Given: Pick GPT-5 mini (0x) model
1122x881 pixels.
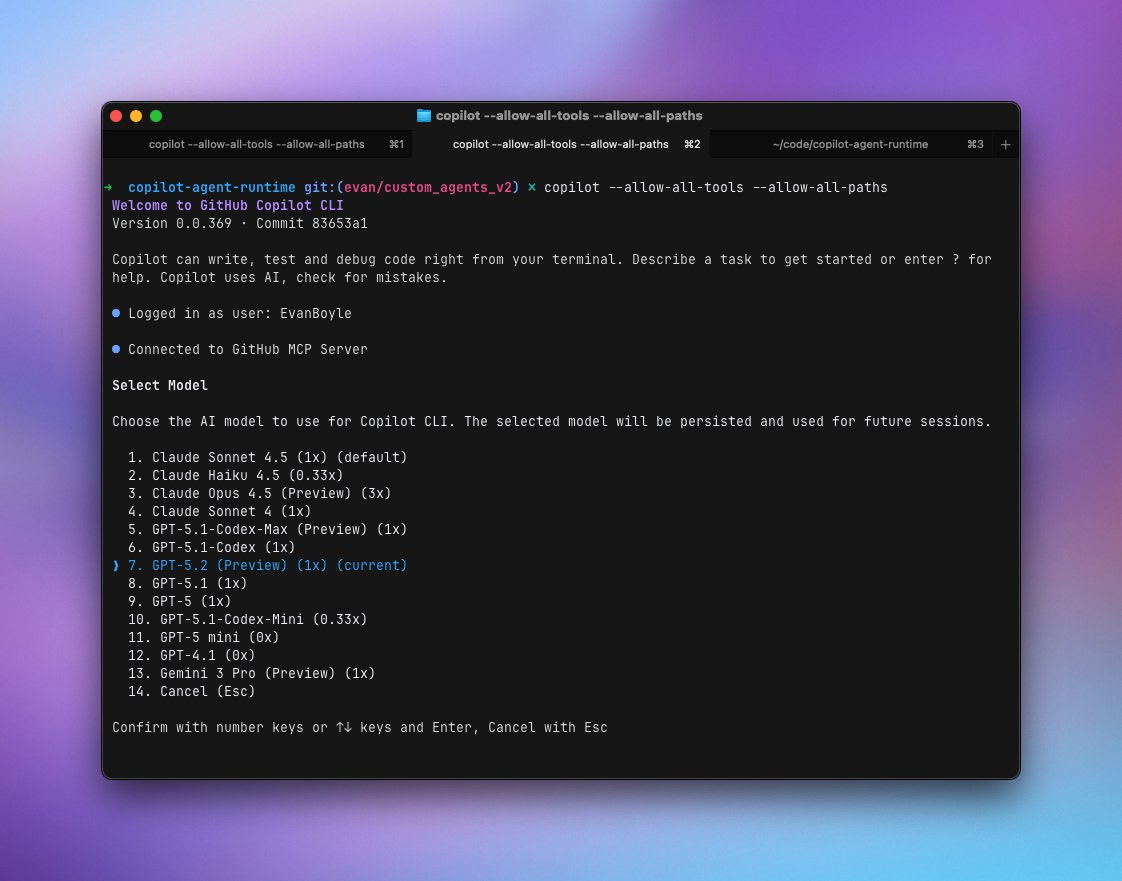Looking at the screenshot, I should pyautogui.click(x=204, y=637).
